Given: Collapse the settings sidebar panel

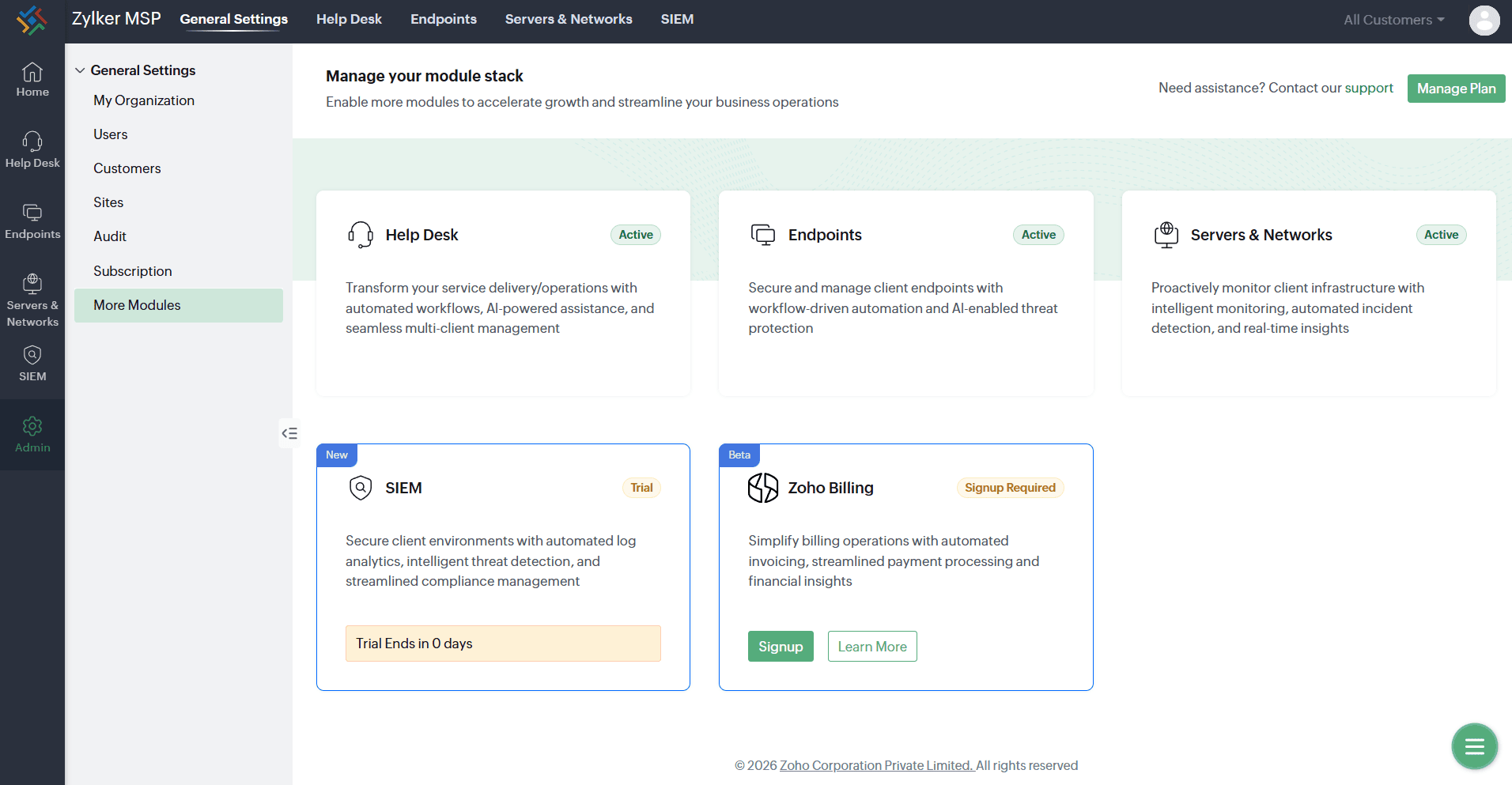Looking at the screenshot, I should click(289, 433).
